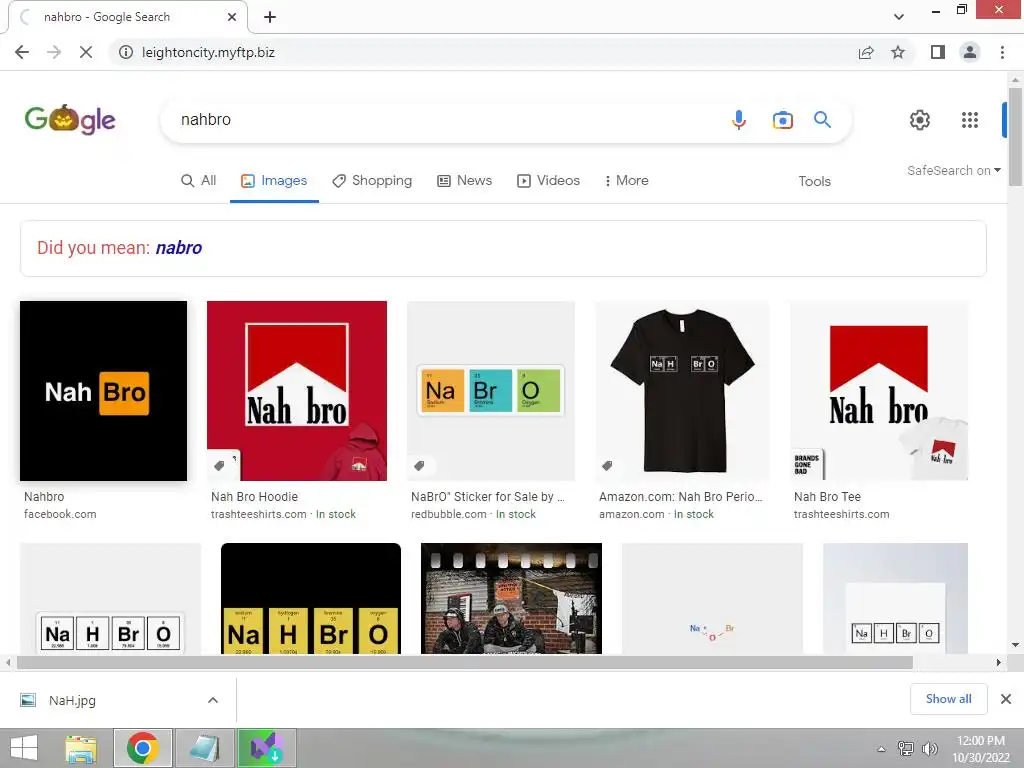
Task: Click the 'Nah Bro Tee' caption link
Action: click(x=827, y=497)
